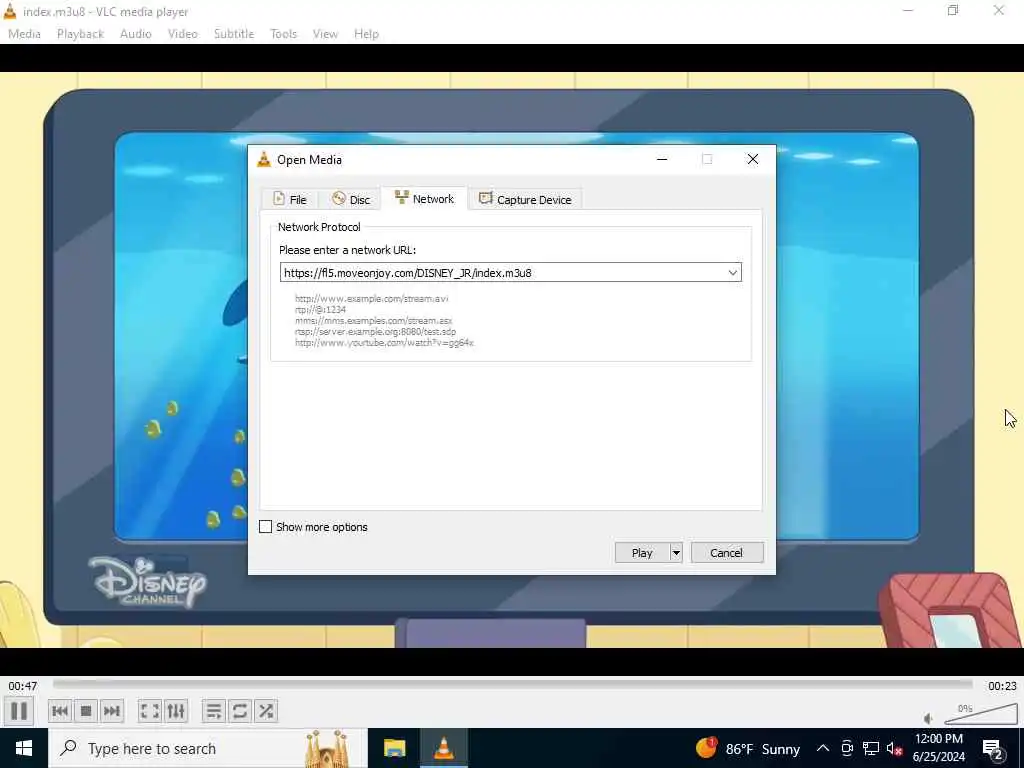Close the Open Media dialog

(x=753, y=159)
